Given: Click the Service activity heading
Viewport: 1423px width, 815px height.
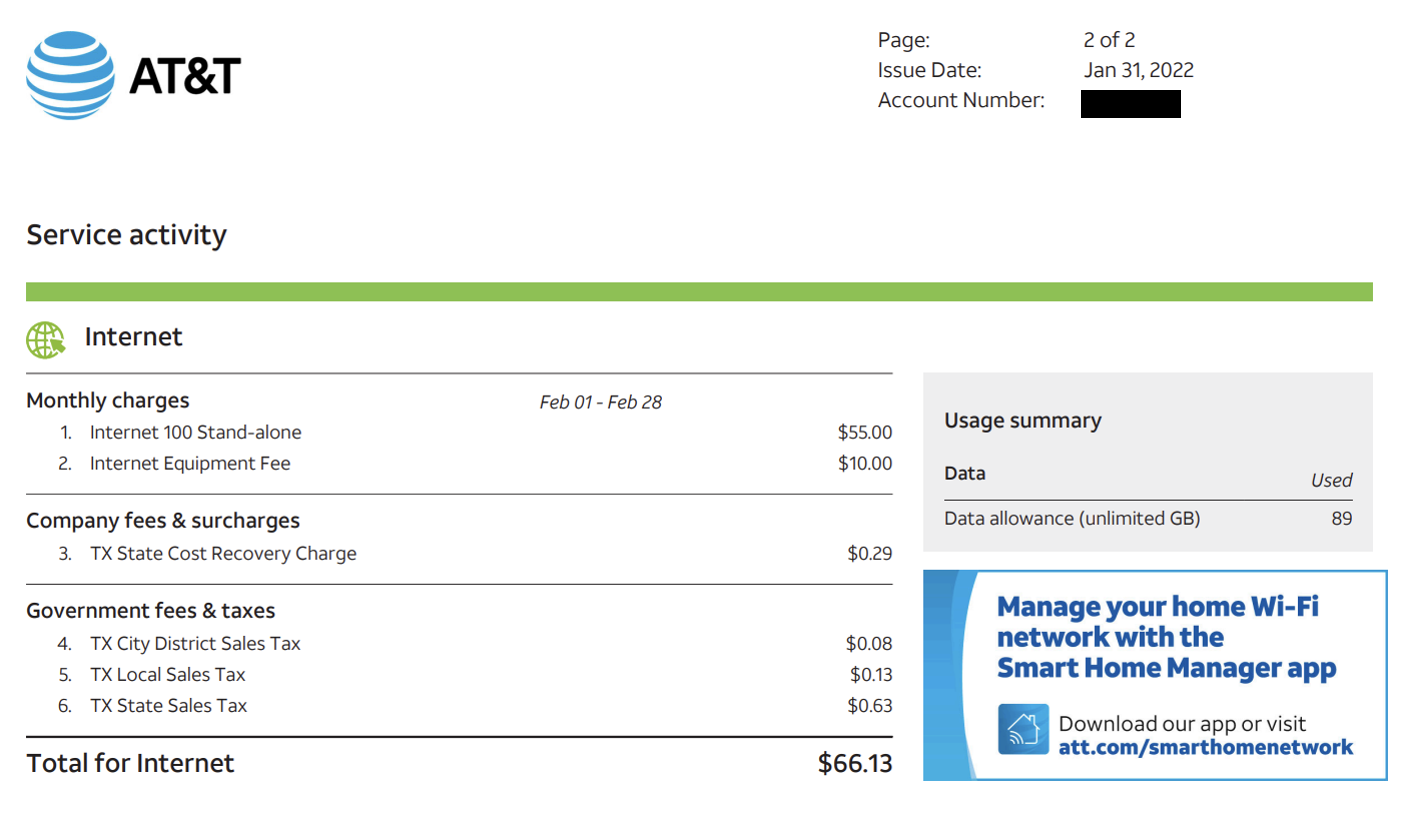Looking at the screenshot, I should coord(126,235).
